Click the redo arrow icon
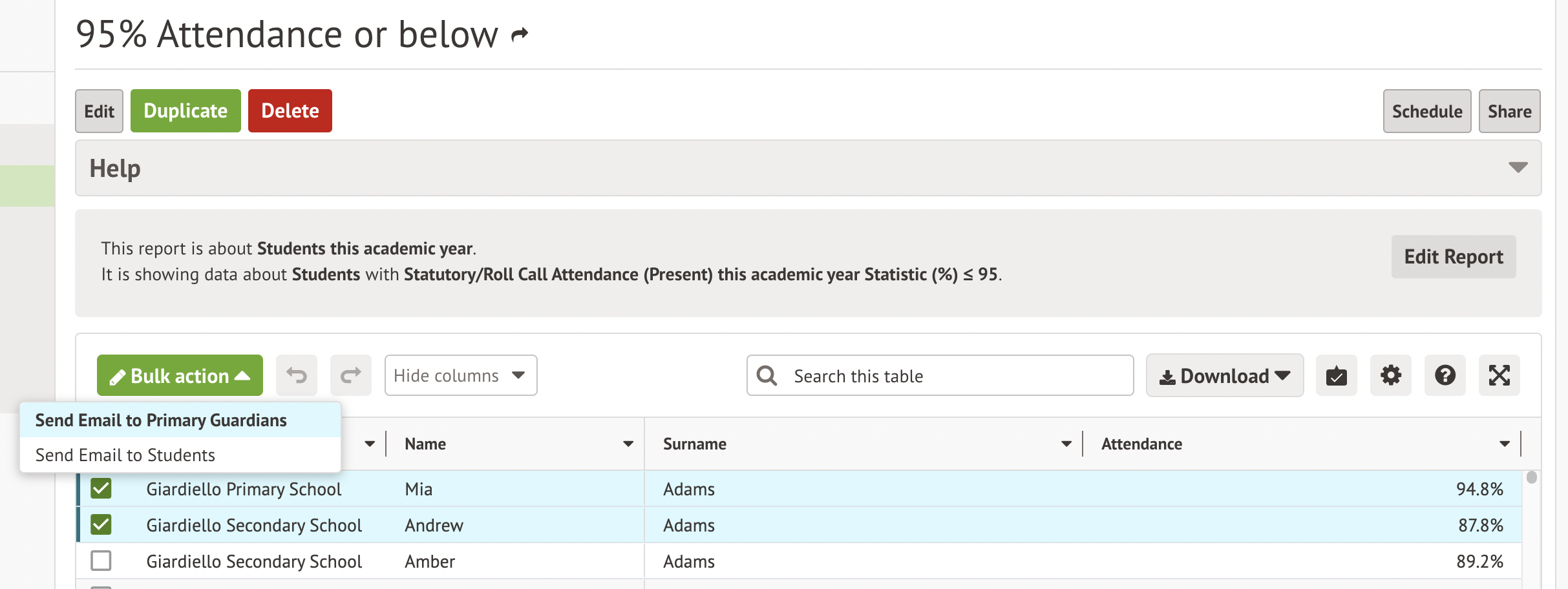Screen dimensions: 1568x589 350,375
